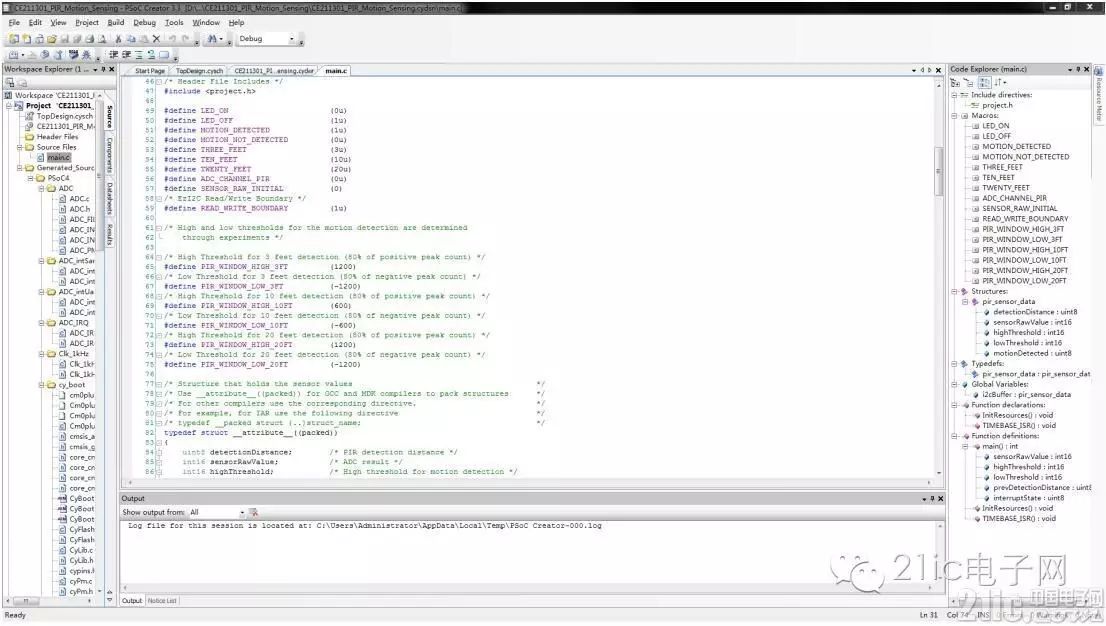Select ADC.c in the ADC folder

79,199
